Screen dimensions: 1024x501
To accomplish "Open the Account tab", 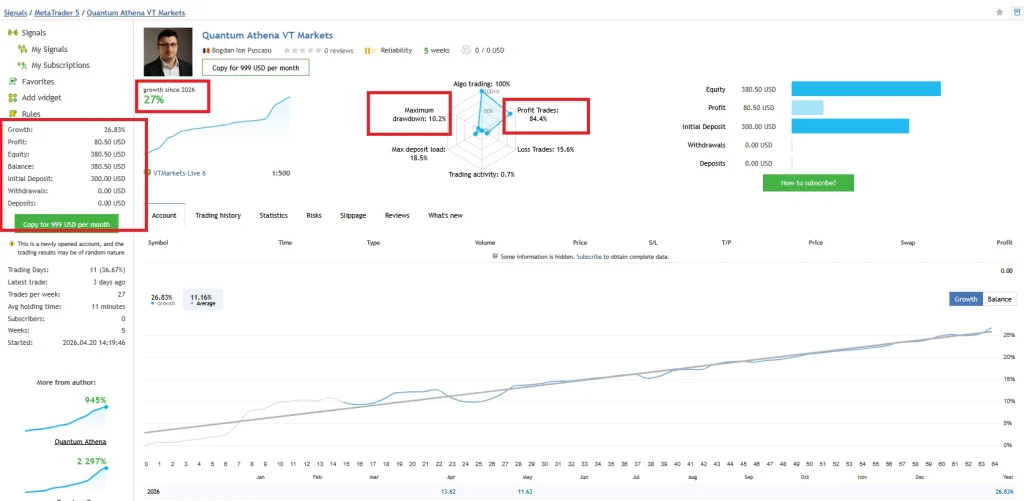I will (x=164, y=215).
